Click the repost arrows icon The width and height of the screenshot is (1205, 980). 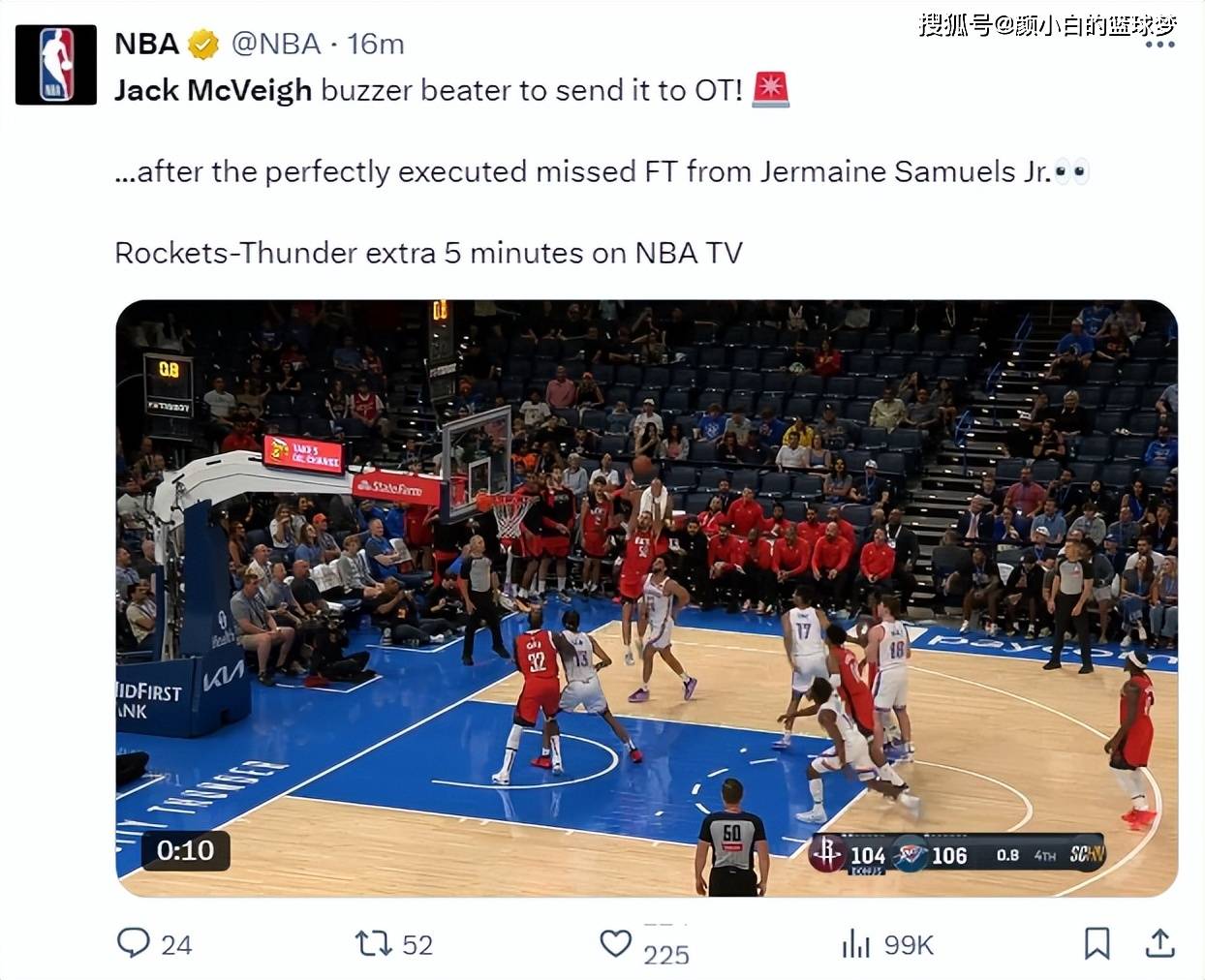pos(373,943)
